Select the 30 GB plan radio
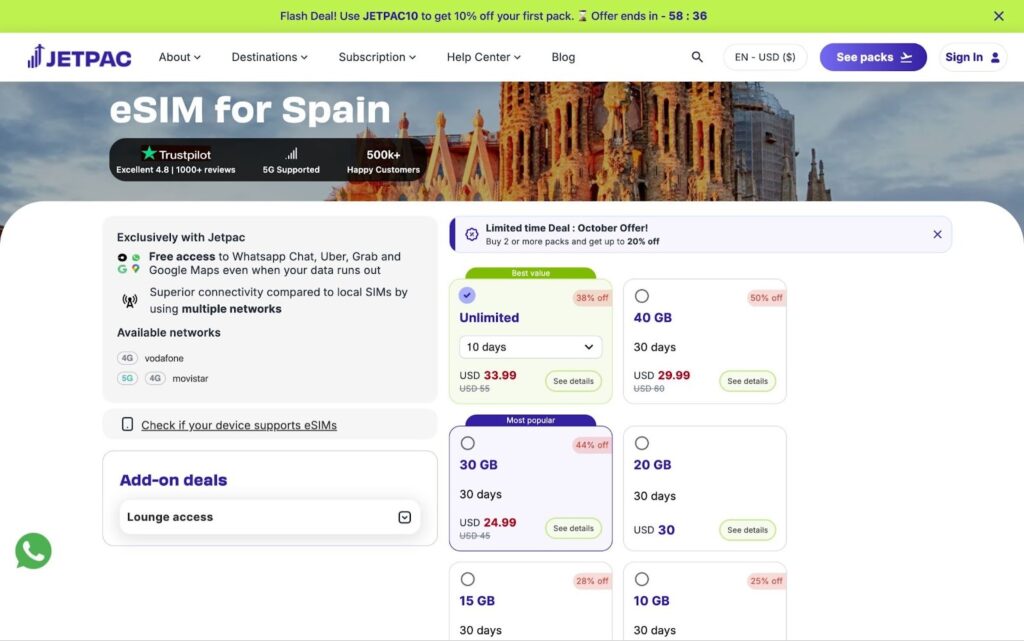1024x641 pixels. pos(468,443)
